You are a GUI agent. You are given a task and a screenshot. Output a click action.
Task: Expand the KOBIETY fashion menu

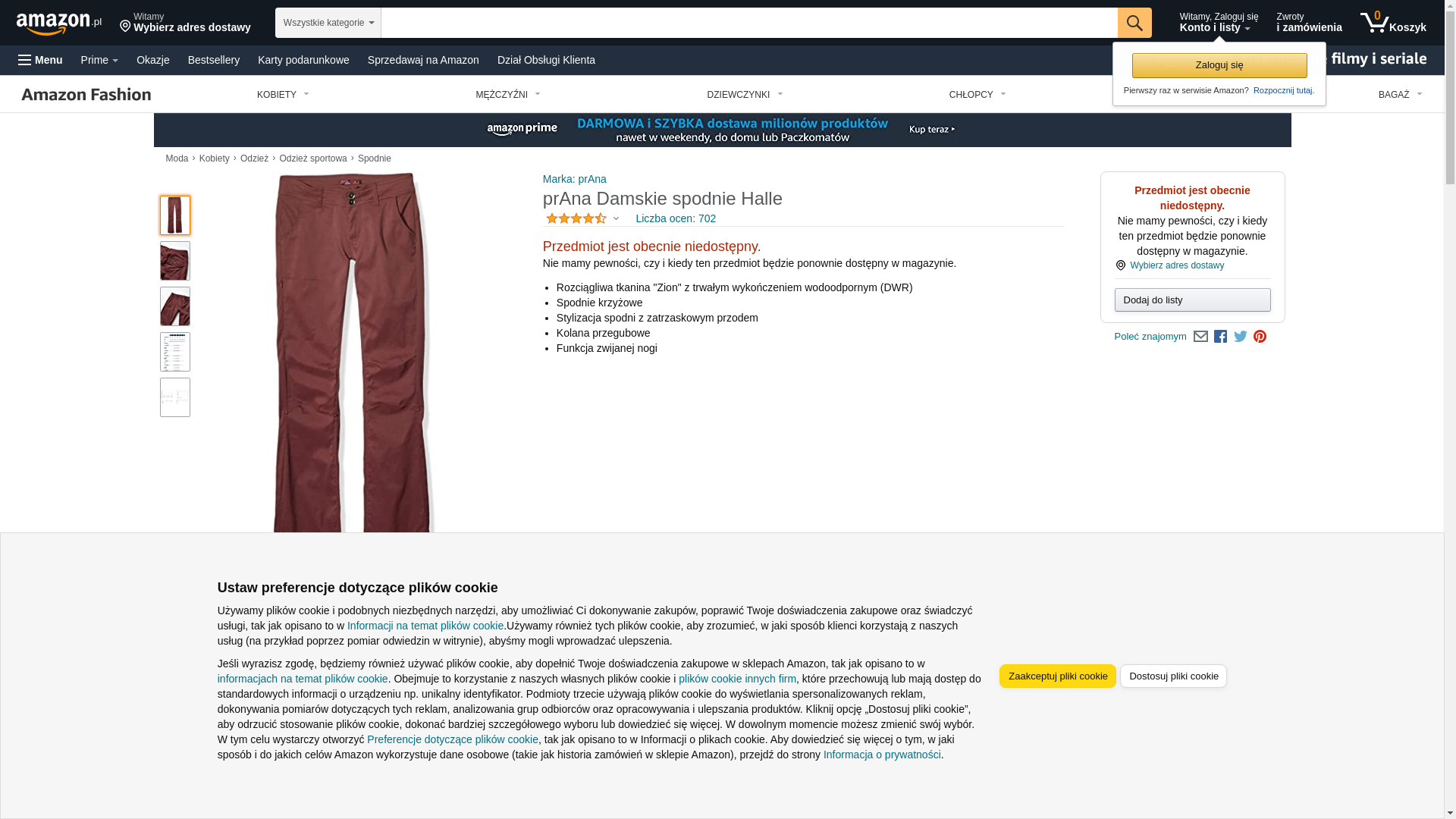point(283,95)
